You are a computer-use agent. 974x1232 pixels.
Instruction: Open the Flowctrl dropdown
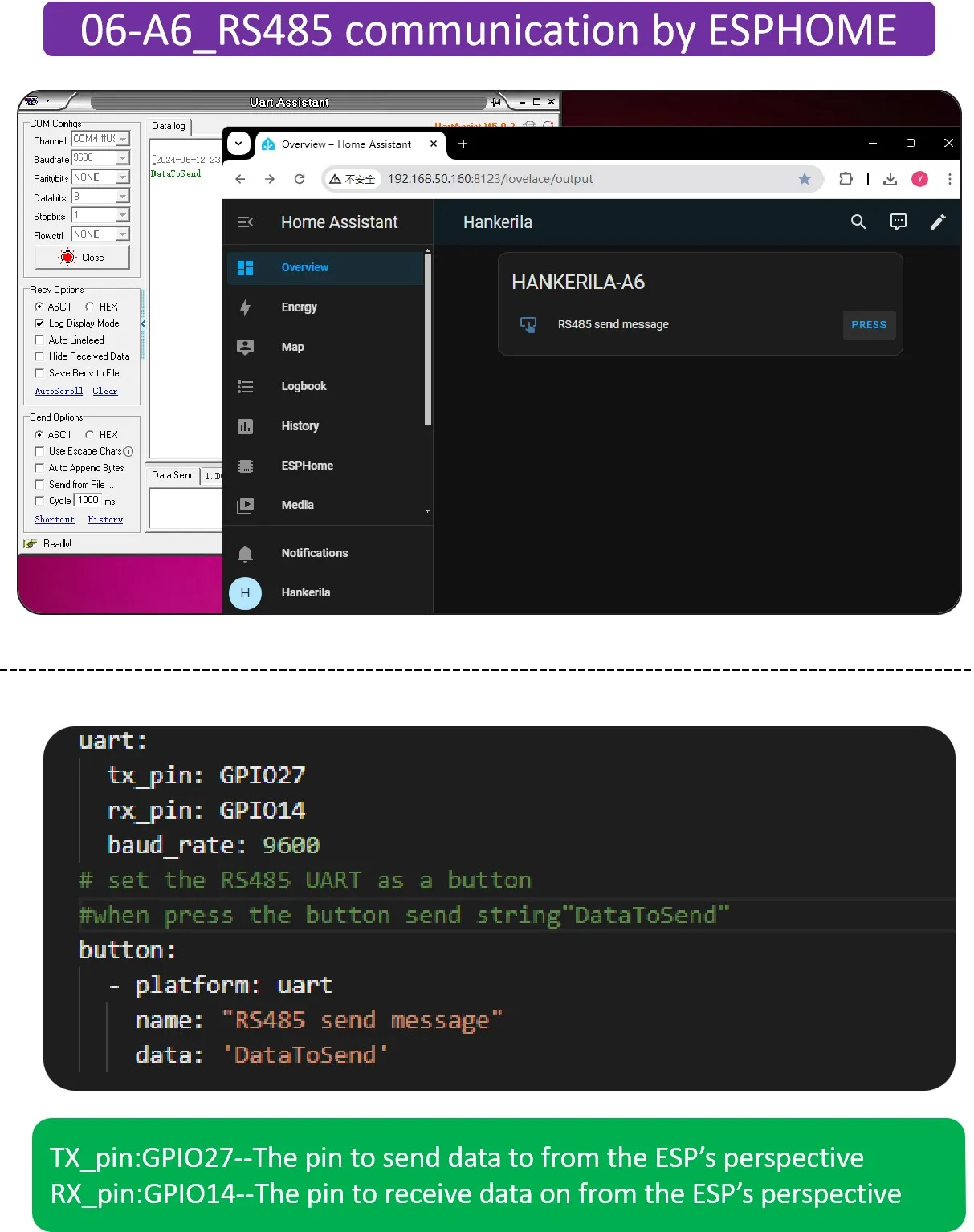[x=122, y=234]
